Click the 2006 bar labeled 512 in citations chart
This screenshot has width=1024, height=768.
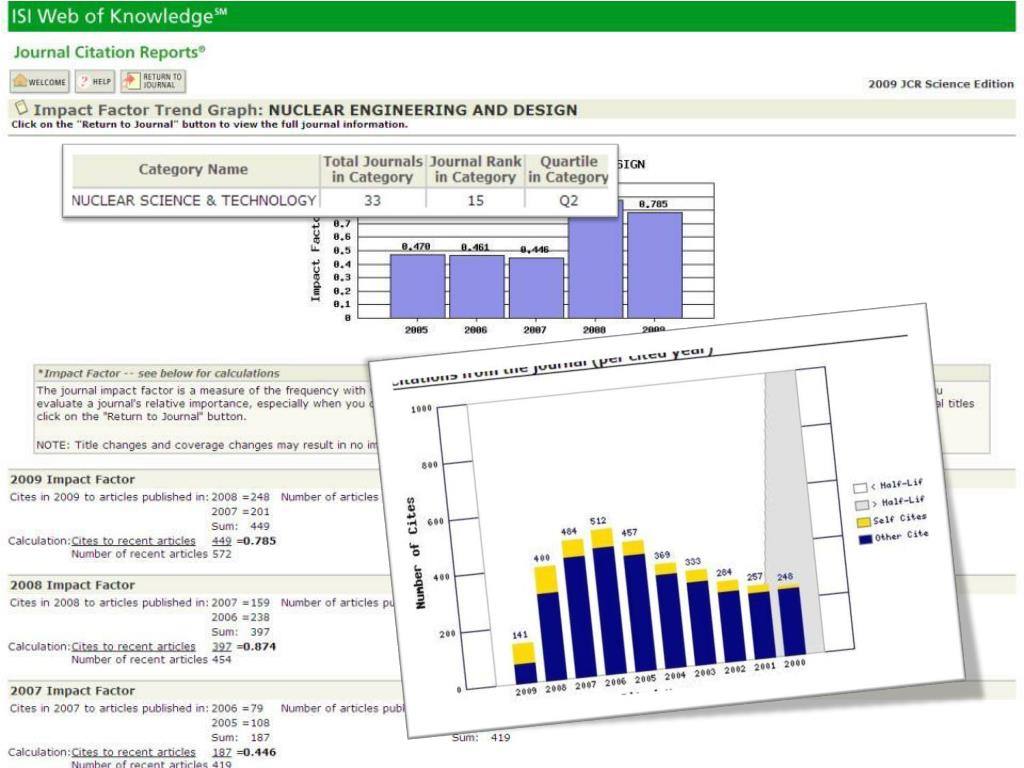pos(607,601)
